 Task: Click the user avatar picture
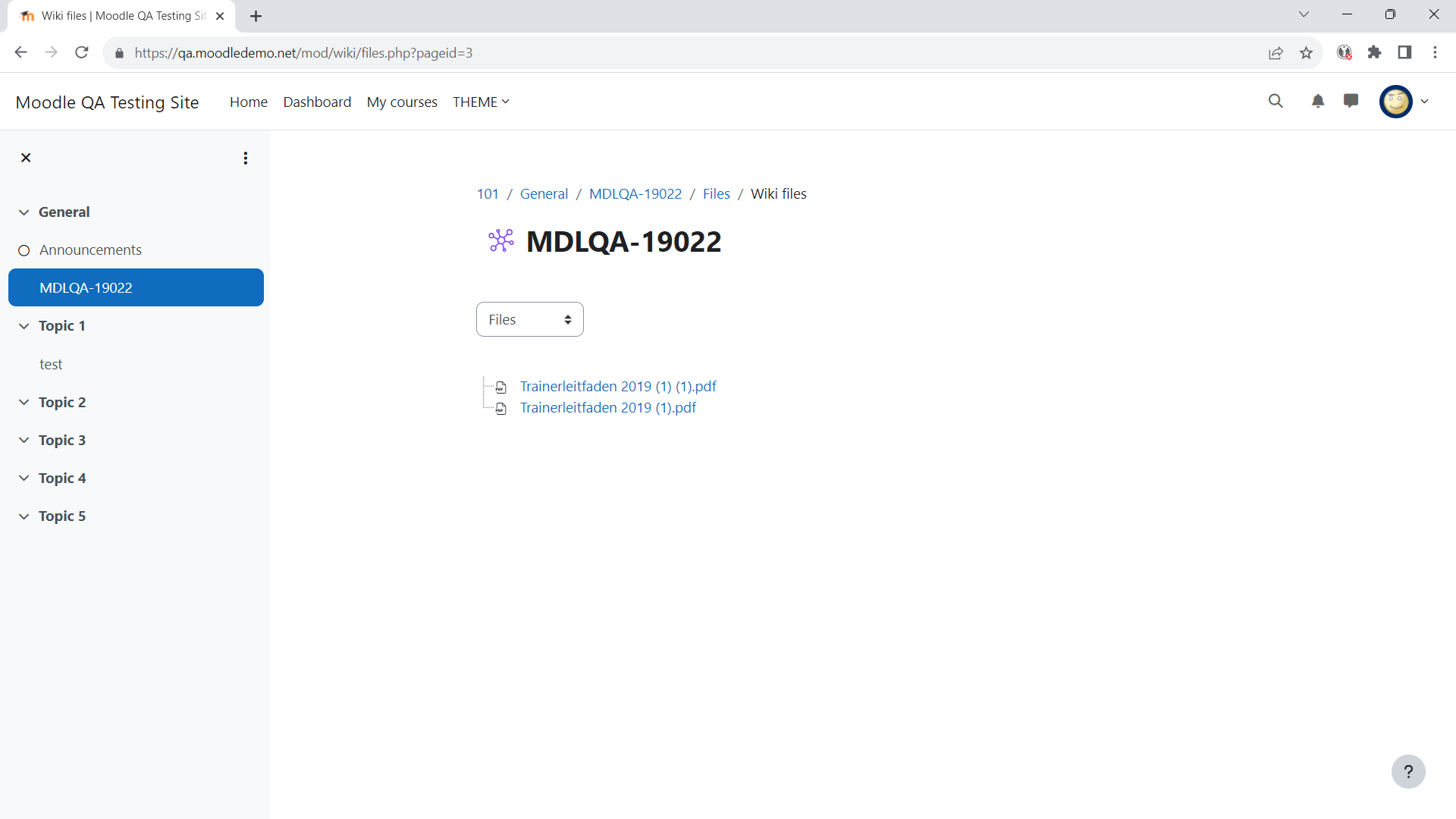[1396, 101]
